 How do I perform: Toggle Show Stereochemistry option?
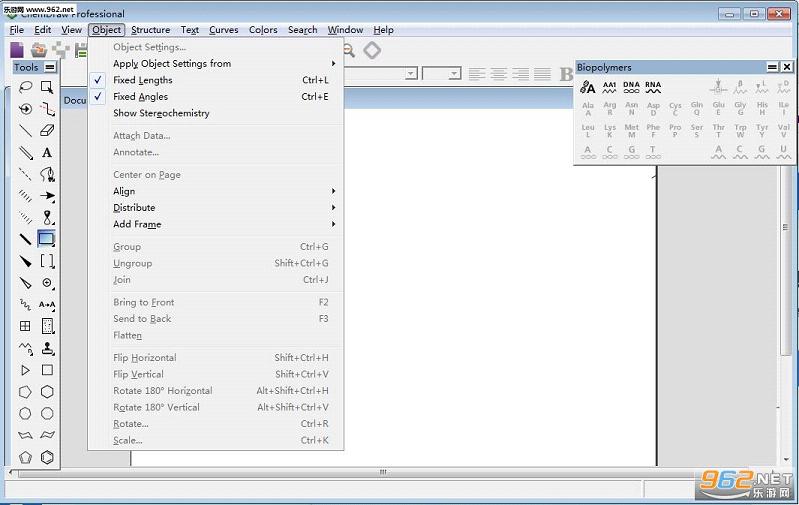pyautogui.click(x=217, y=113)
